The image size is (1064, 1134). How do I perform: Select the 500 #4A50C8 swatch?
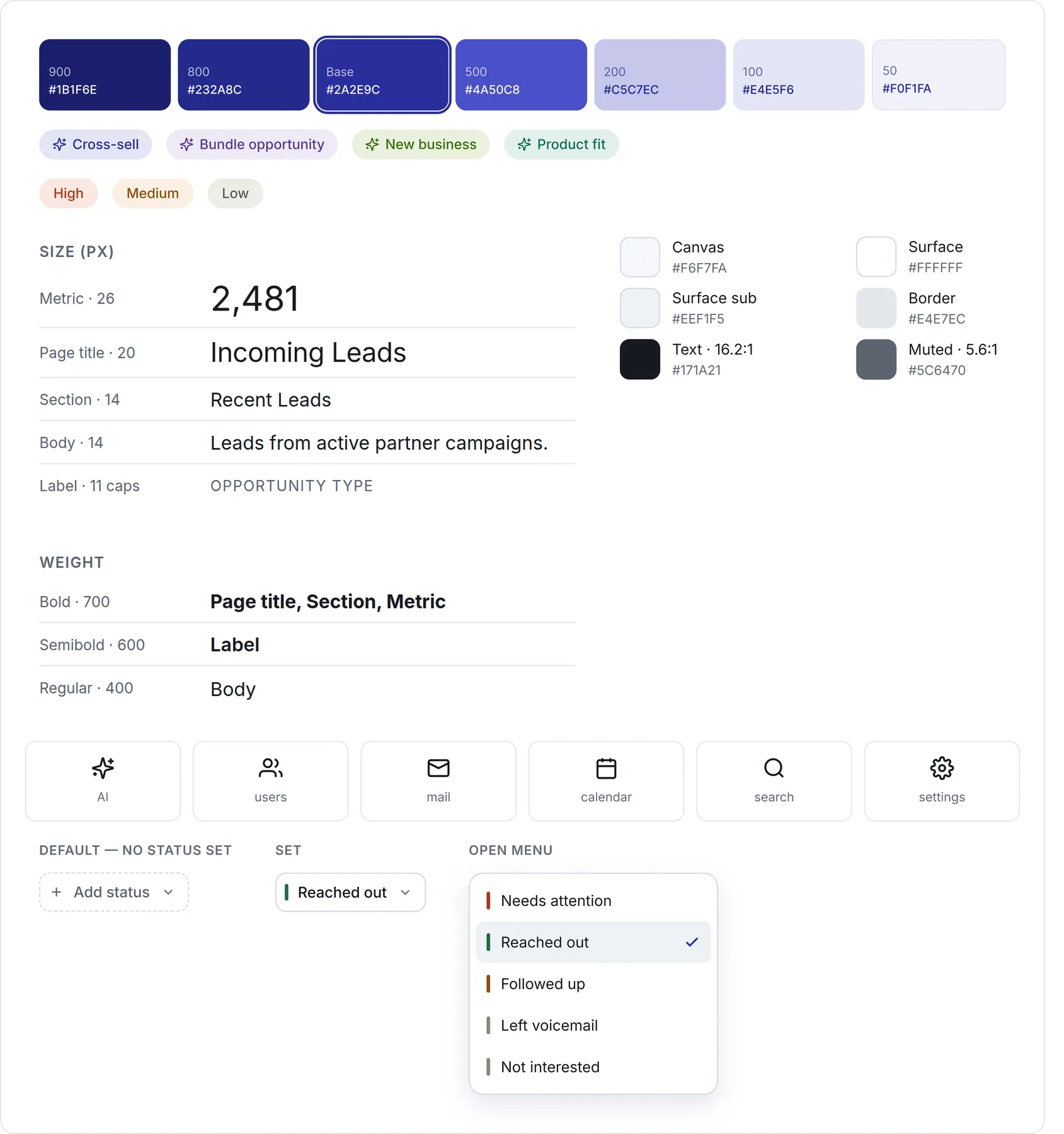click(x=521, y=75)
